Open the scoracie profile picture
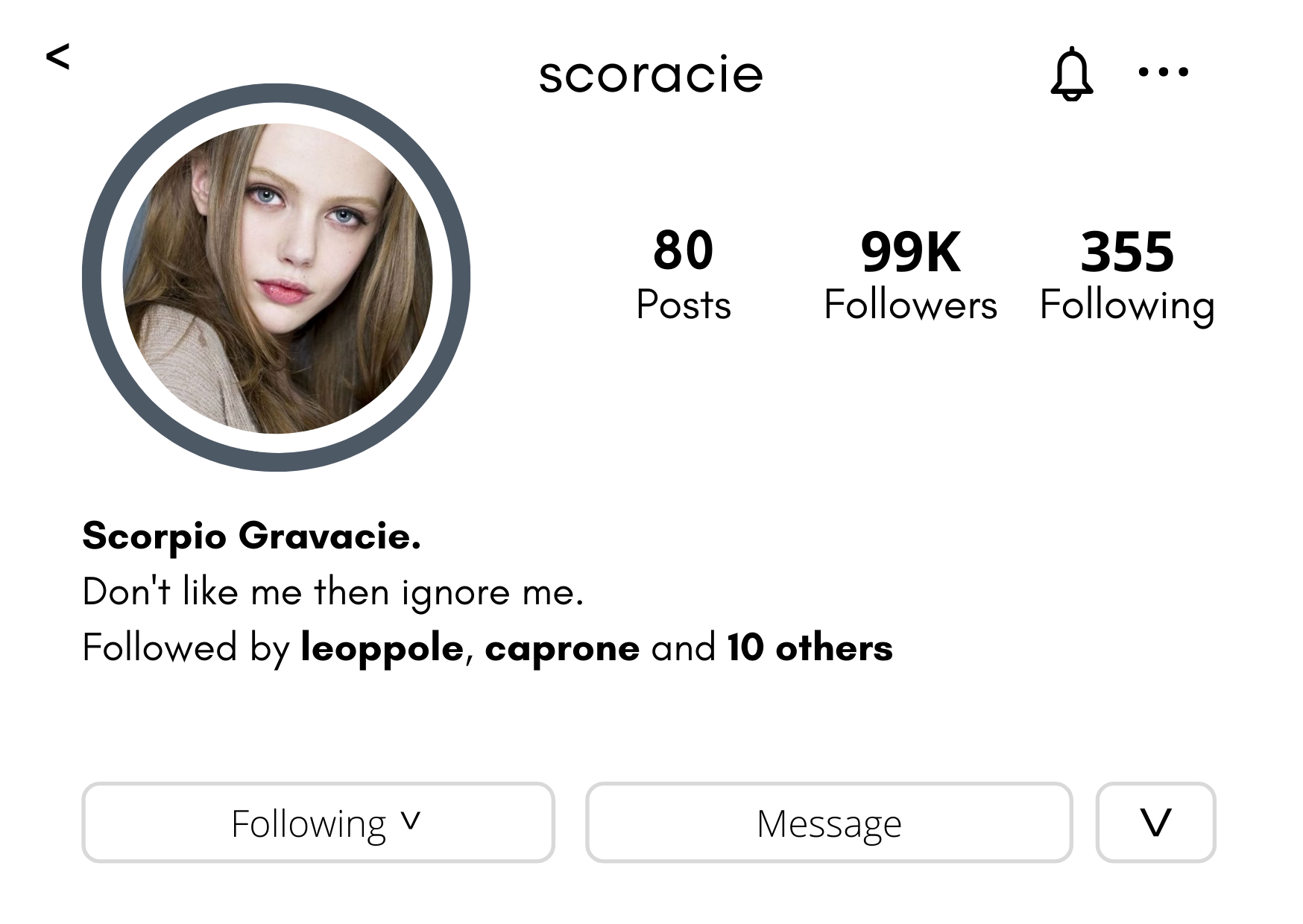 tap(277, 278)
